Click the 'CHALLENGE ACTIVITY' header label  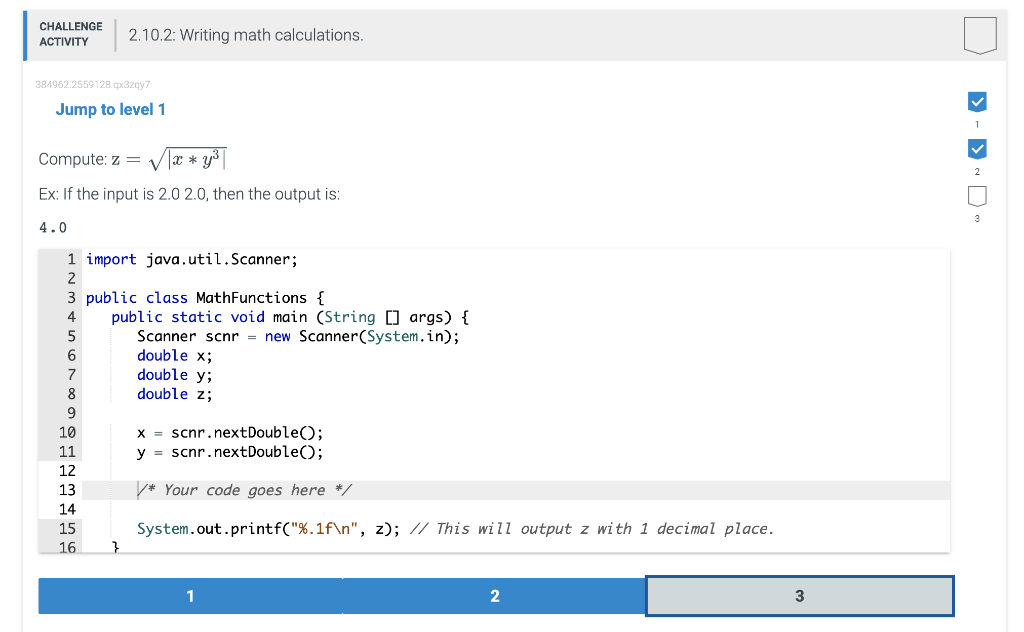pos(69,34)
